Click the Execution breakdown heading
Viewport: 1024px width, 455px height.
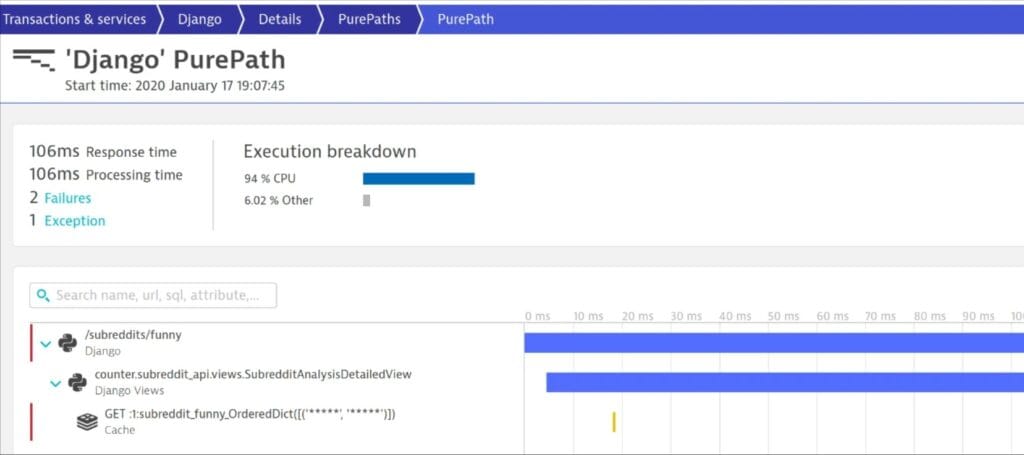click(x=330, y=152)
